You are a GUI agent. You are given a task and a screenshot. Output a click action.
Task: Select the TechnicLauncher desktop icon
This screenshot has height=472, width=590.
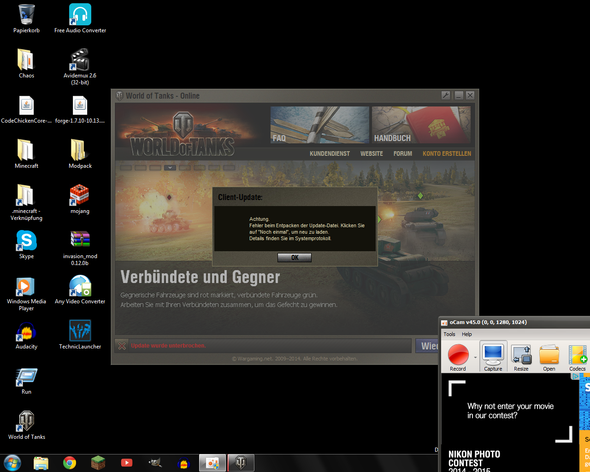80,335
